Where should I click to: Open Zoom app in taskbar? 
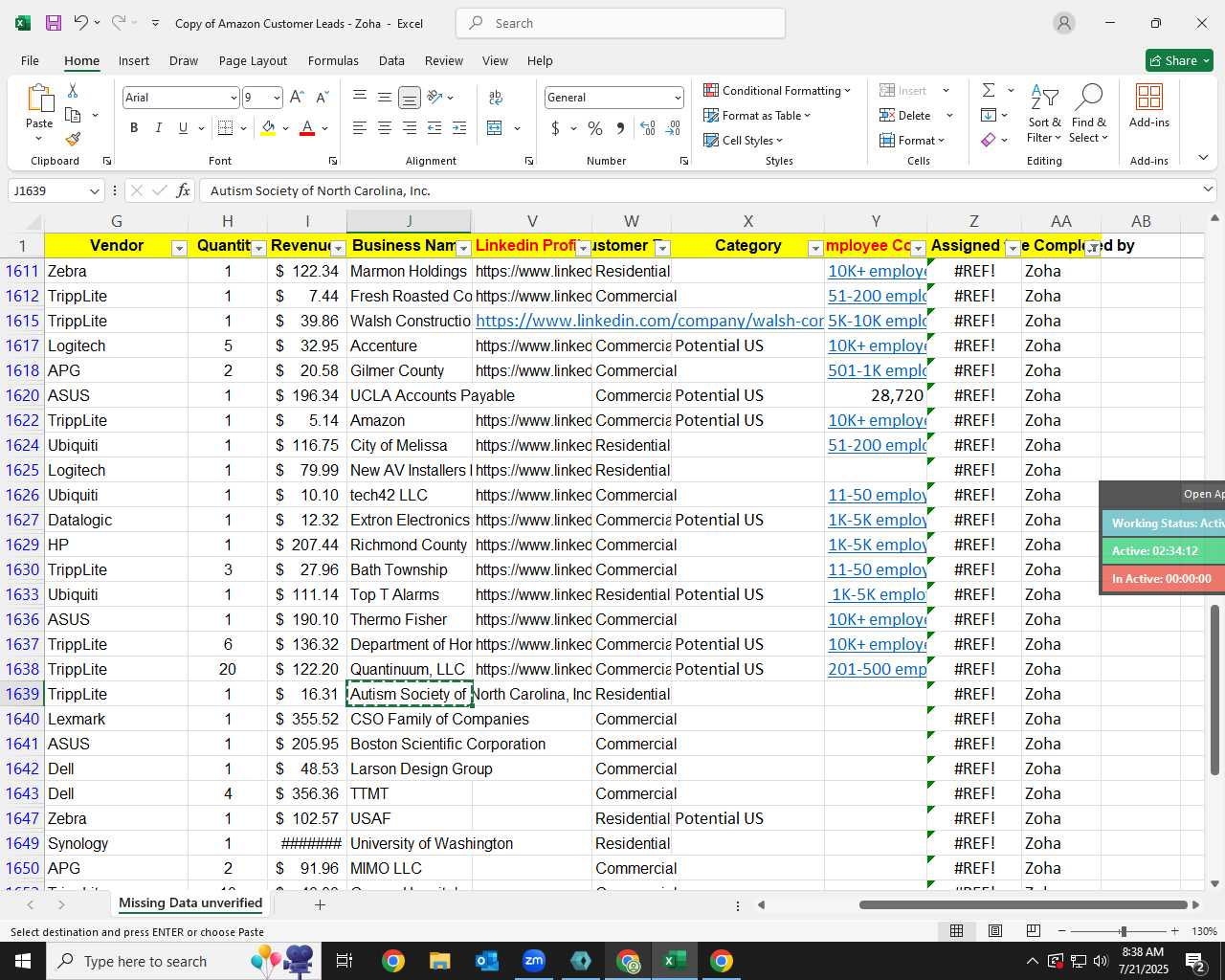(x=534, y=961)
